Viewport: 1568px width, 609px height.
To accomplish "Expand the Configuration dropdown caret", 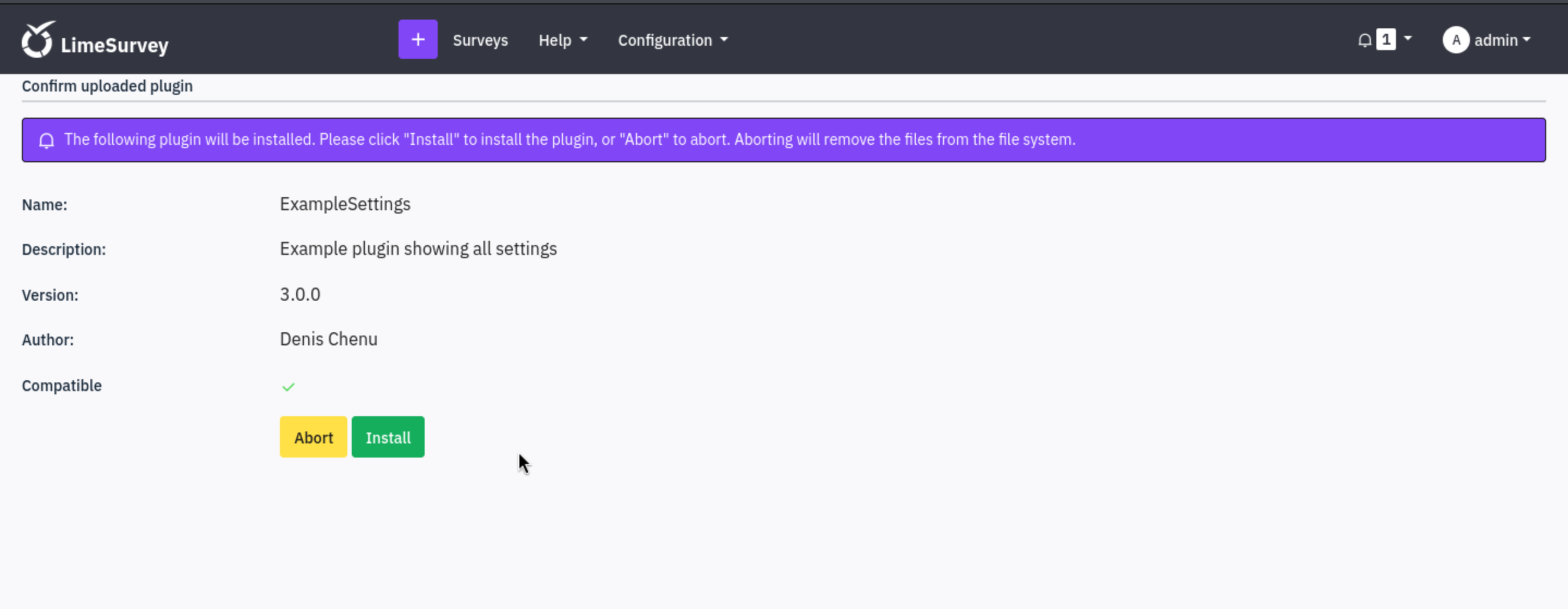I will [x=724, y=40].
